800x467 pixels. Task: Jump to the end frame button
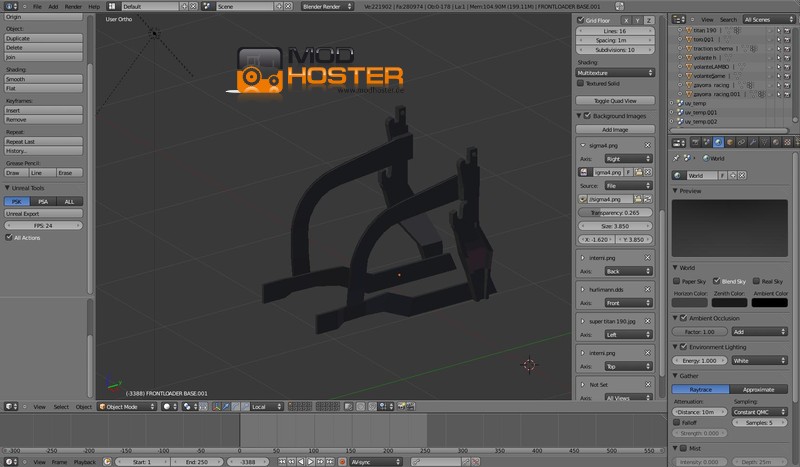330,462
